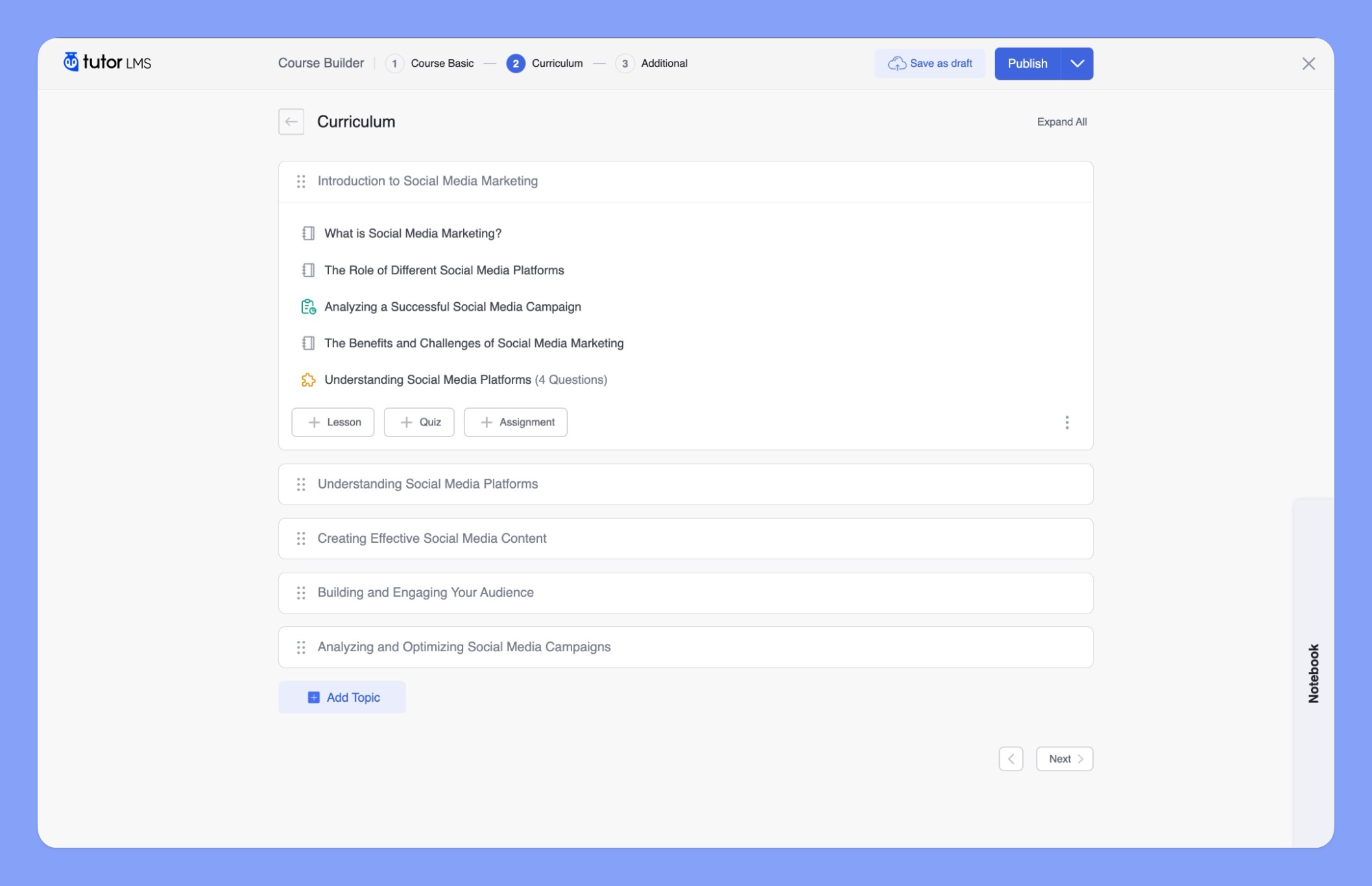Screen dimensions: 1372x886
Task: Click the 'Next' navigation button at the bottom right
Action: click(1064, 758)
